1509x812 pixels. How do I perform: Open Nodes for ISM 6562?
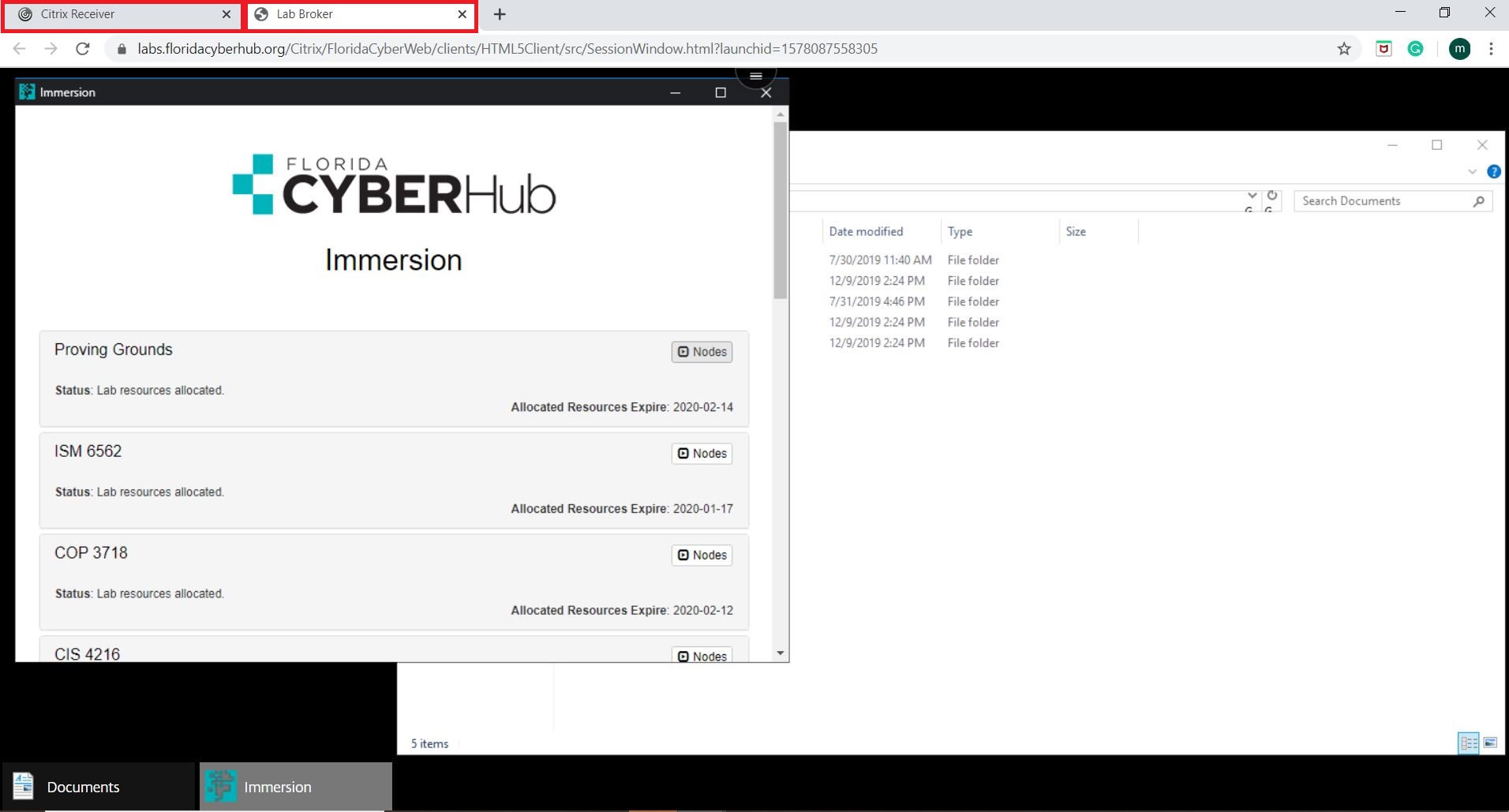702,454
